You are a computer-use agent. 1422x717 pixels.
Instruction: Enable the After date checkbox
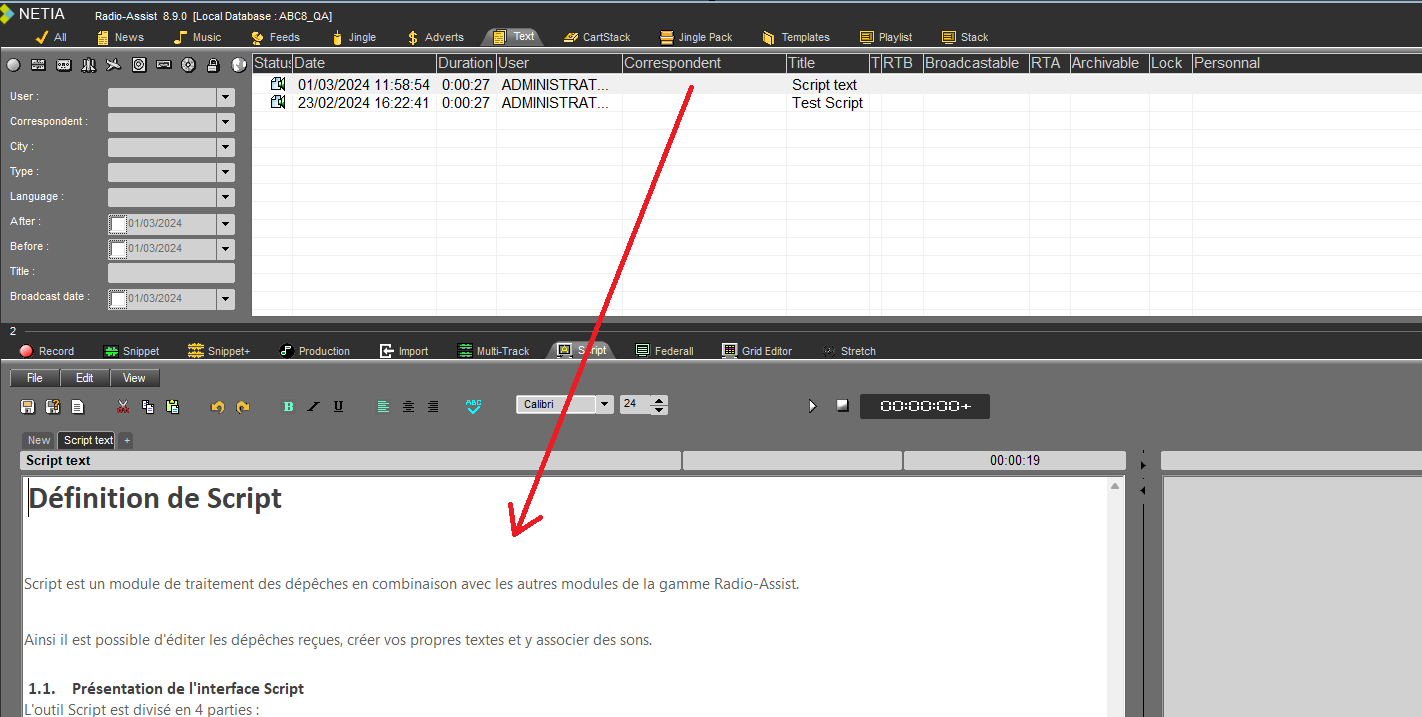click(x=118, y=224)
